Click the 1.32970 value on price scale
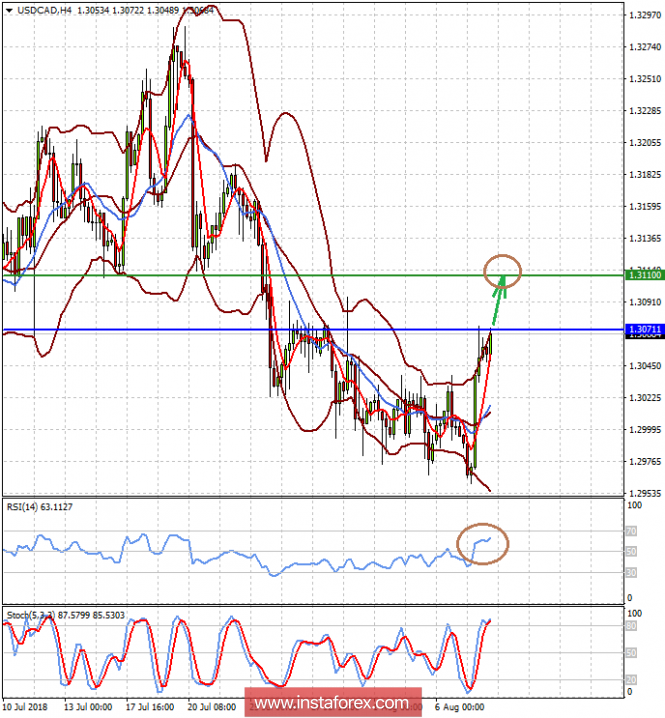665x718 pixels. (x=642, y=15)
